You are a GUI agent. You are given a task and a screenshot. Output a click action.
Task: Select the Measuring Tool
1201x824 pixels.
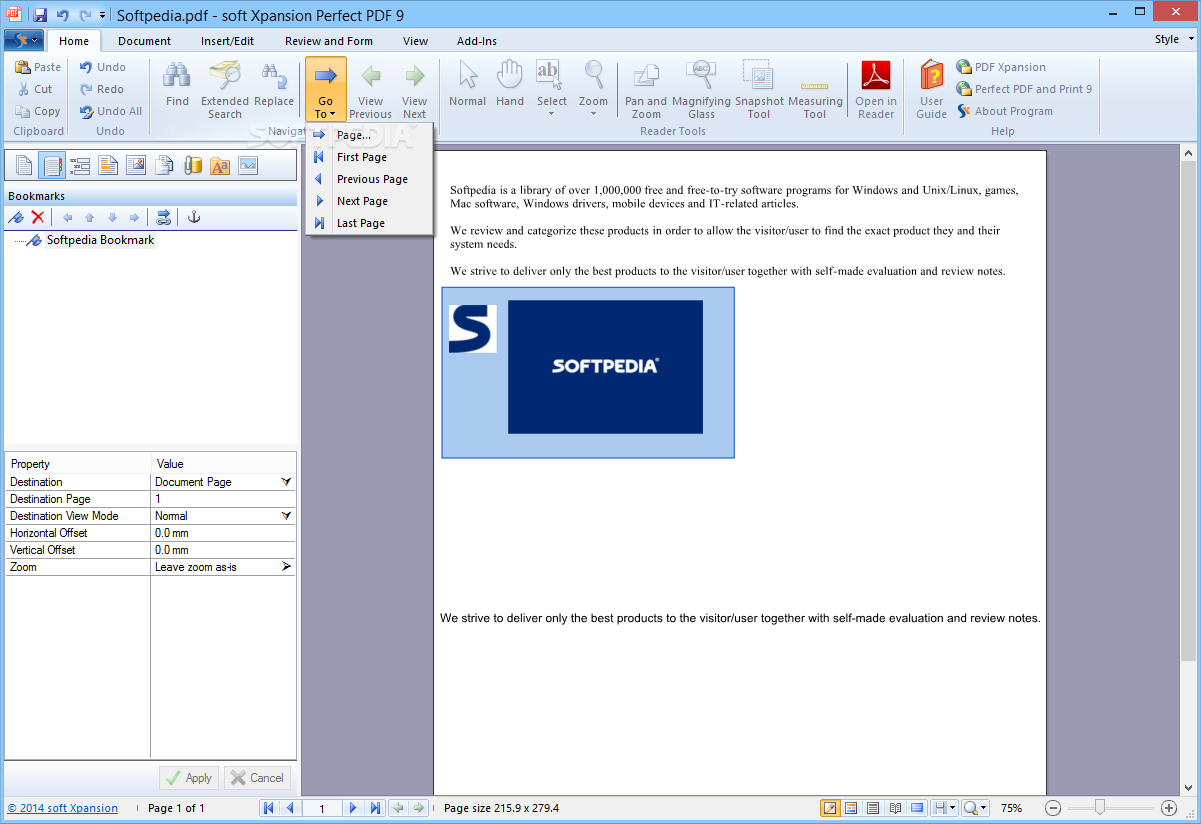[x=815, y=90]
